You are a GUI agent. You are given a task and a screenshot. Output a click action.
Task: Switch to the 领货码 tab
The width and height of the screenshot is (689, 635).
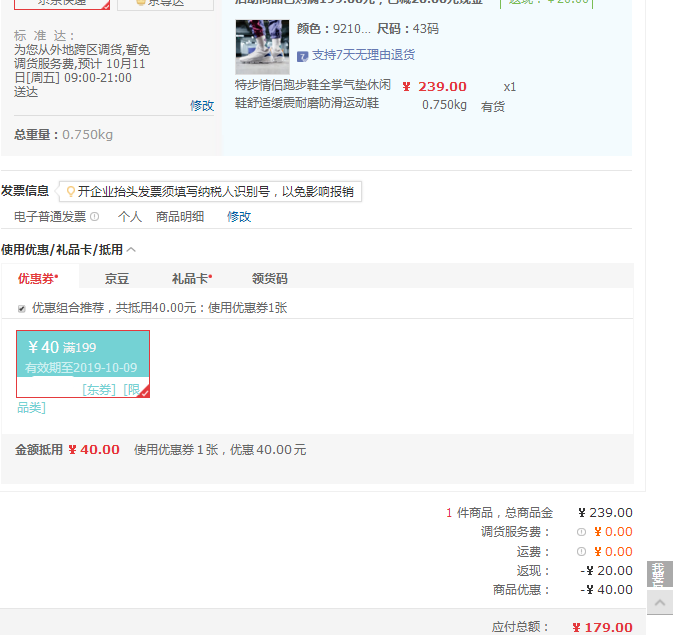coord(270,279)
